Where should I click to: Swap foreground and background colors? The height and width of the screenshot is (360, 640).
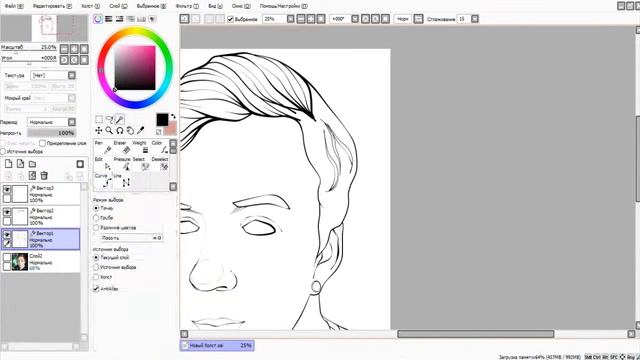click(x=173, y=117)
